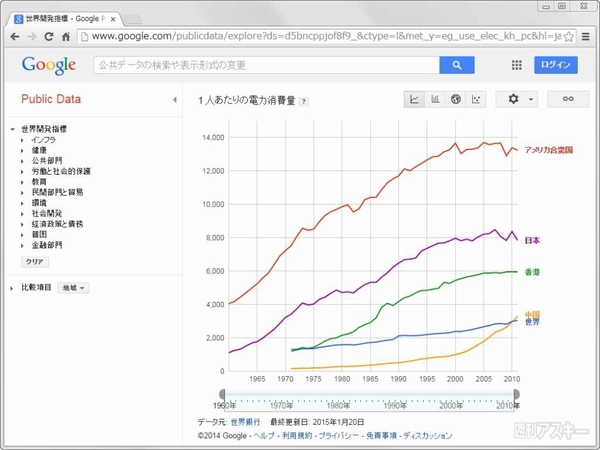Open the ヘルプ footer link
Image resolution: width=600 pixels, height=450 pixels.
point(264,435)
